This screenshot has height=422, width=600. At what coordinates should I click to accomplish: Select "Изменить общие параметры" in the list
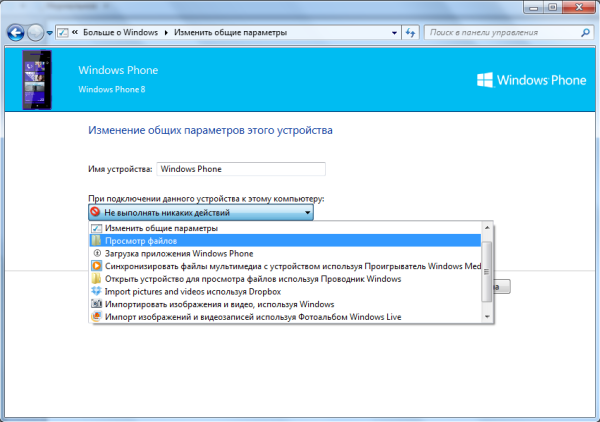pyautogui.click(x=285, y=228)
